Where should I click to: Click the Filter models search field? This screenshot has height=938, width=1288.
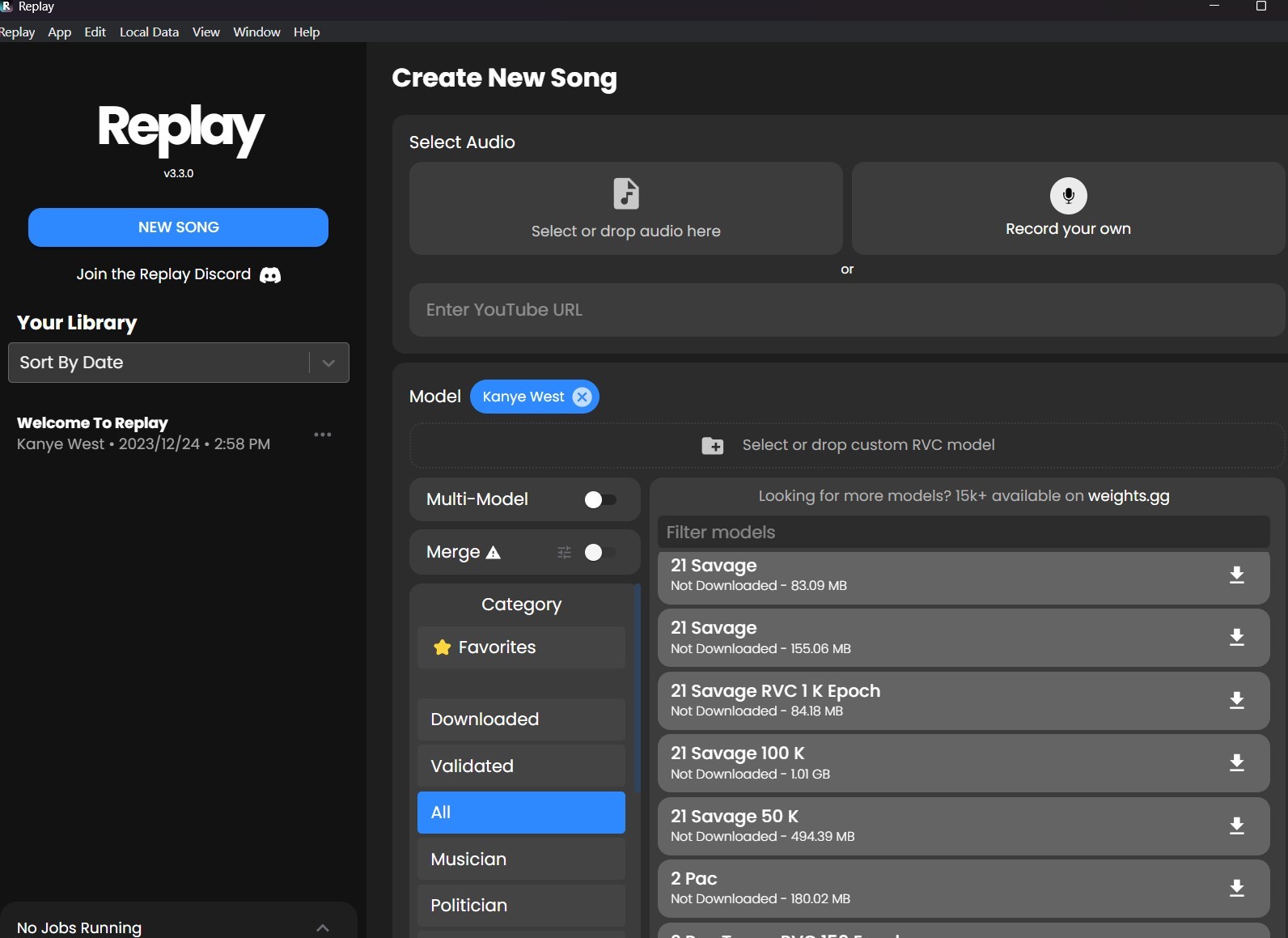[964, 533]
